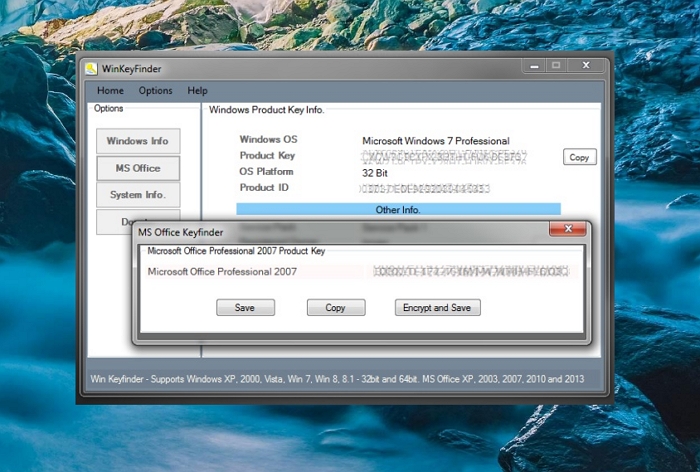
Task: Open the Home menu
Action: 110,91
